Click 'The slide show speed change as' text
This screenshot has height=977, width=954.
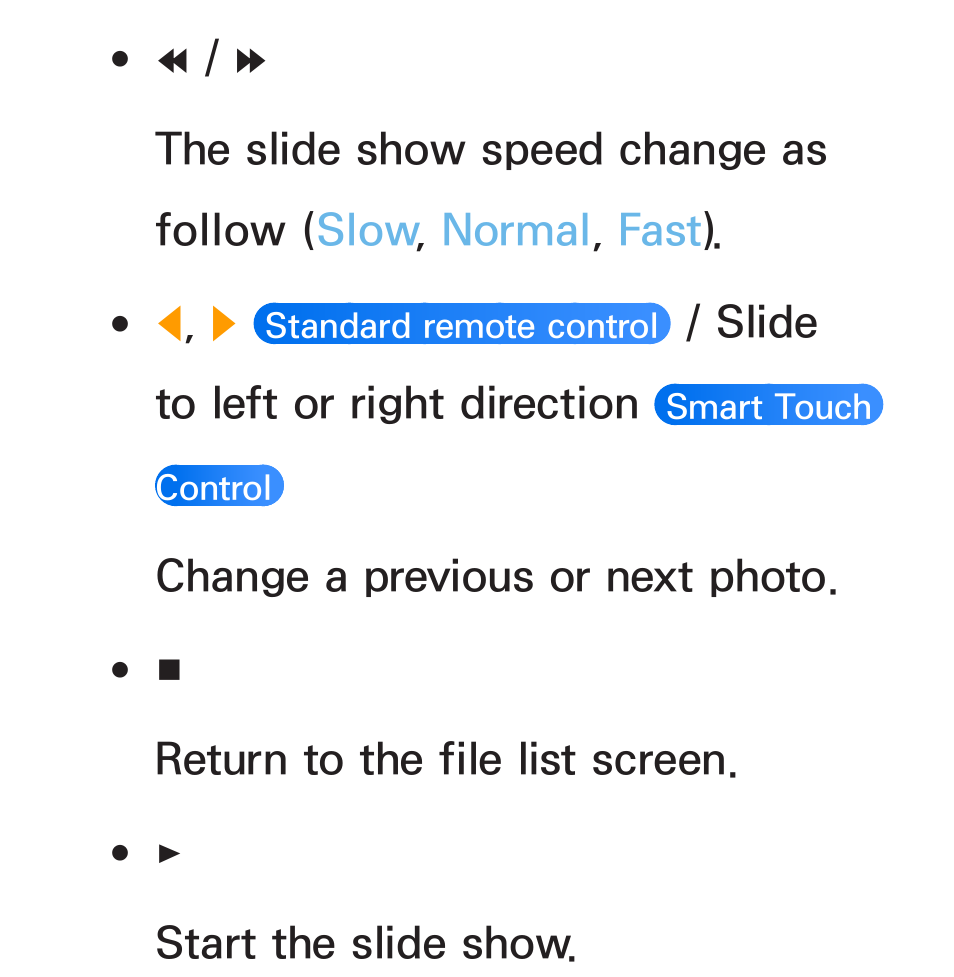(x=491, y=151)
